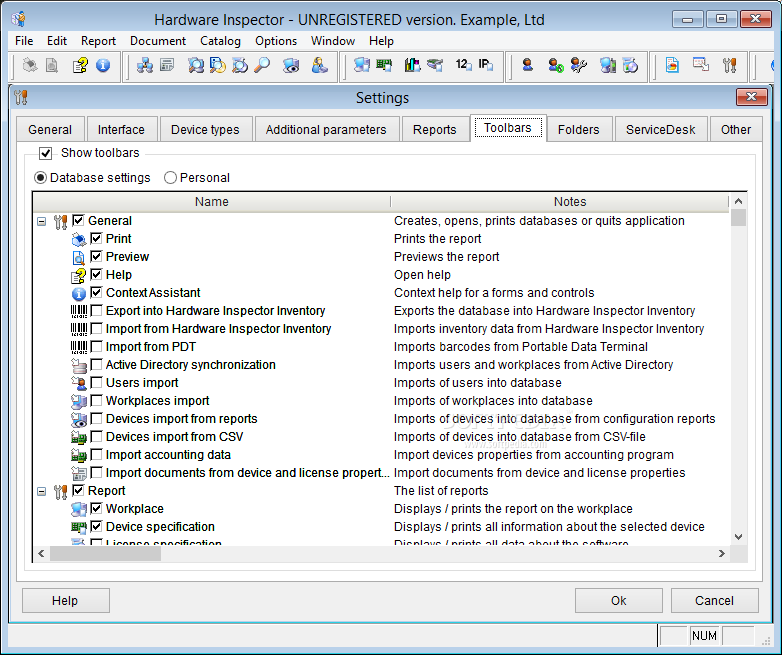The width and height of the screenshot is (782, 655).
Task: Click the colorful books icon in main toolbar
Action: (412, 65)
